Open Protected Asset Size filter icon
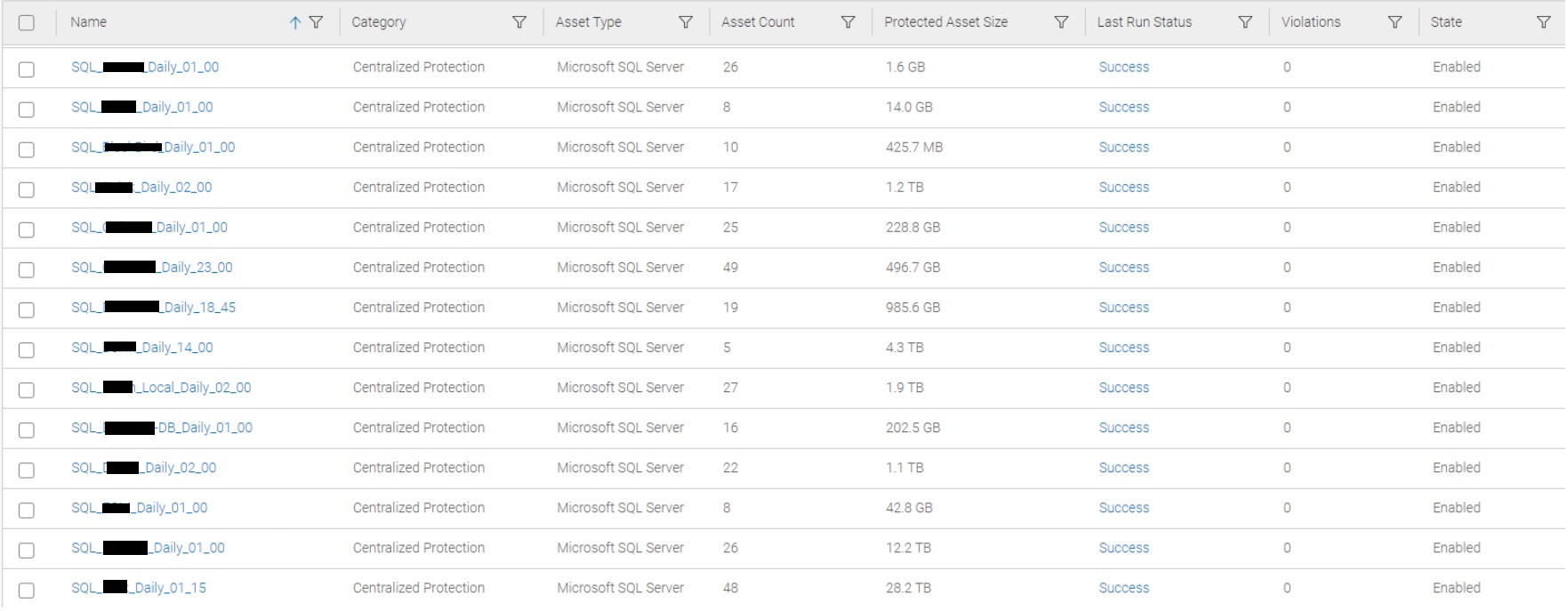This screenshot has height=611, width=1568. [x=1061, y=22]
